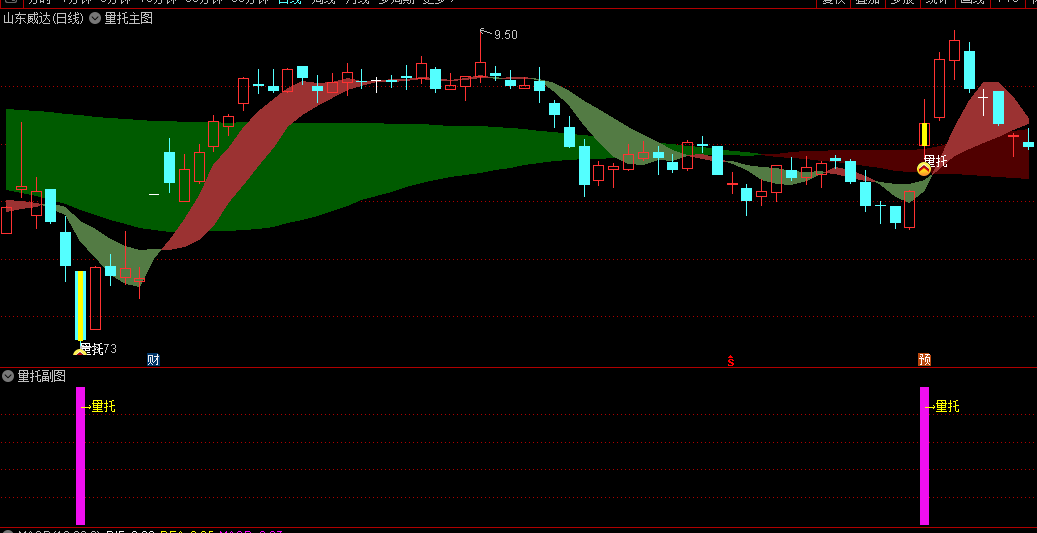Select the yellow candle above the right 里托 icon
1037x533 pixels.
tap(925, 134)
